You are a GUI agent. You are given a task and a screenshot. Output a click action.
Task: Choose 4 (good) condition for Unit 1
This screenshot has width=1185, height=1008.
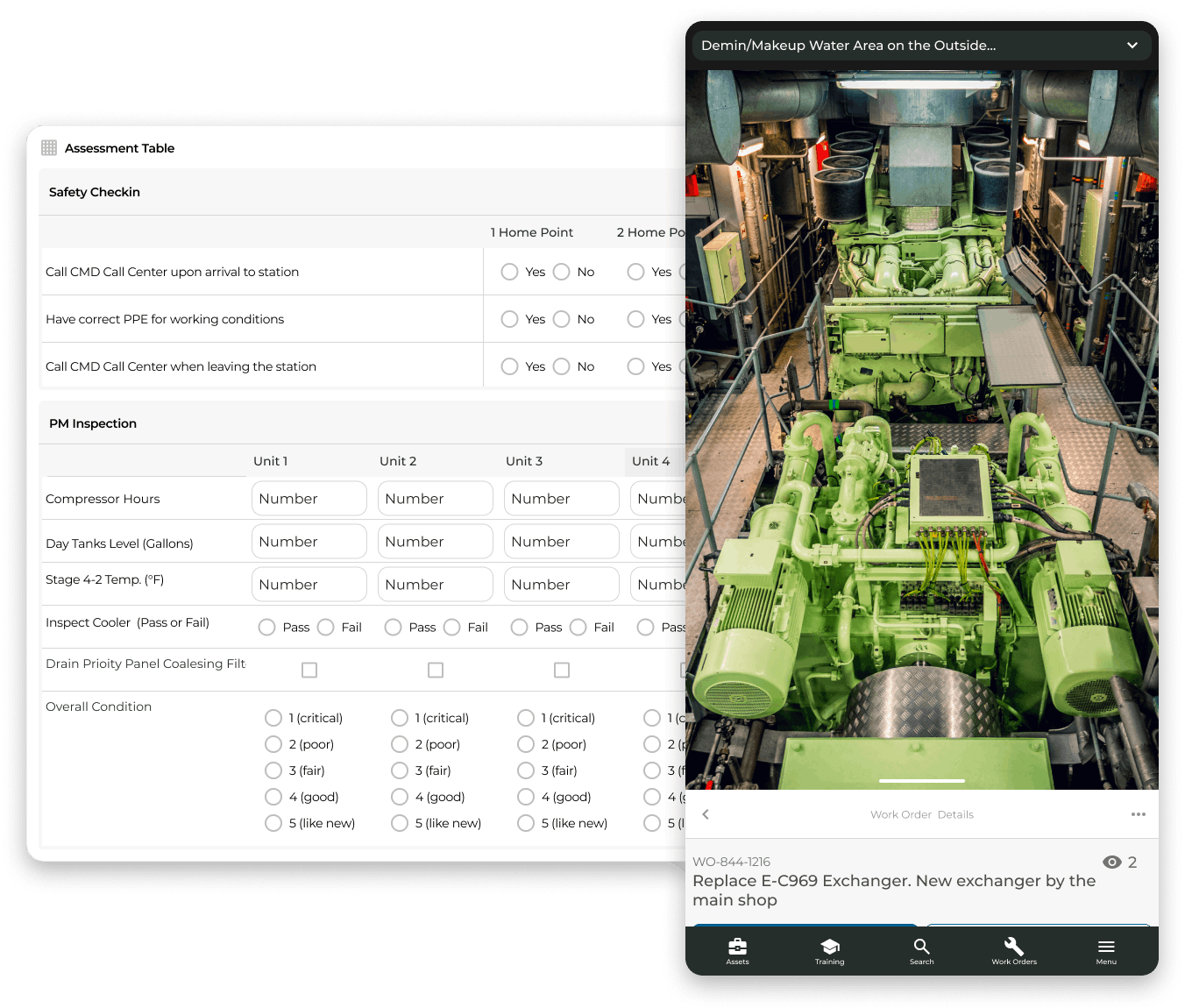pyautogui.click(x=273, y=797)
